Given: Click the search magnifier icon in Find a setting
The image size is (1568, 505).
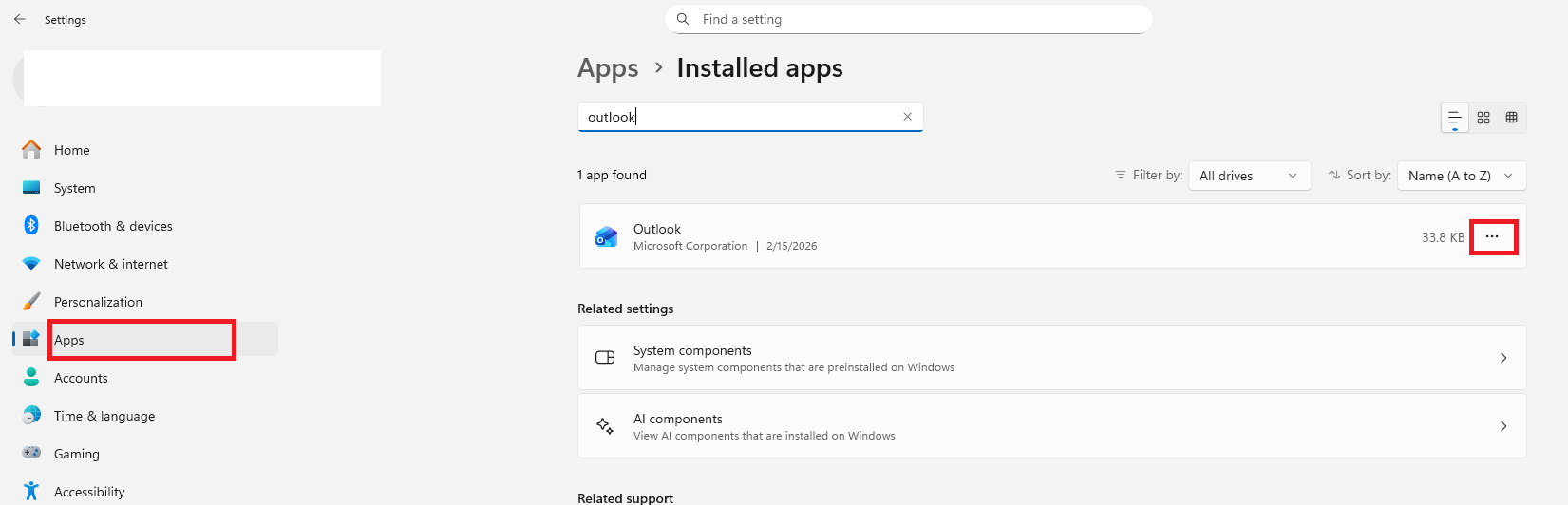Looking at the screenshot, I should coord(683,19).
